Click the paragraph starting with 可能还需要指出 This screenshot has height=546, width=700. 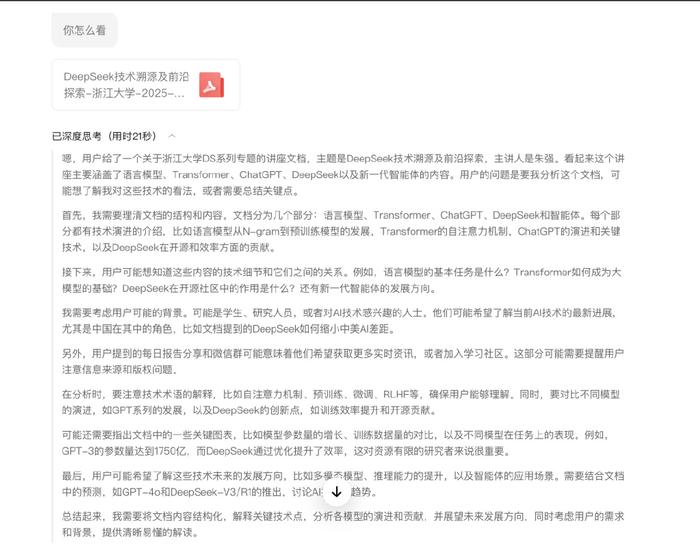337,443
